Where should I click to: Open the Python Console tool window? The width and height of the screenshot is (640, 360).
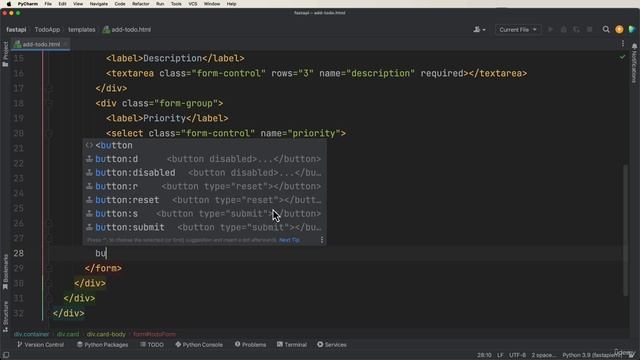(x=199, y=345)
